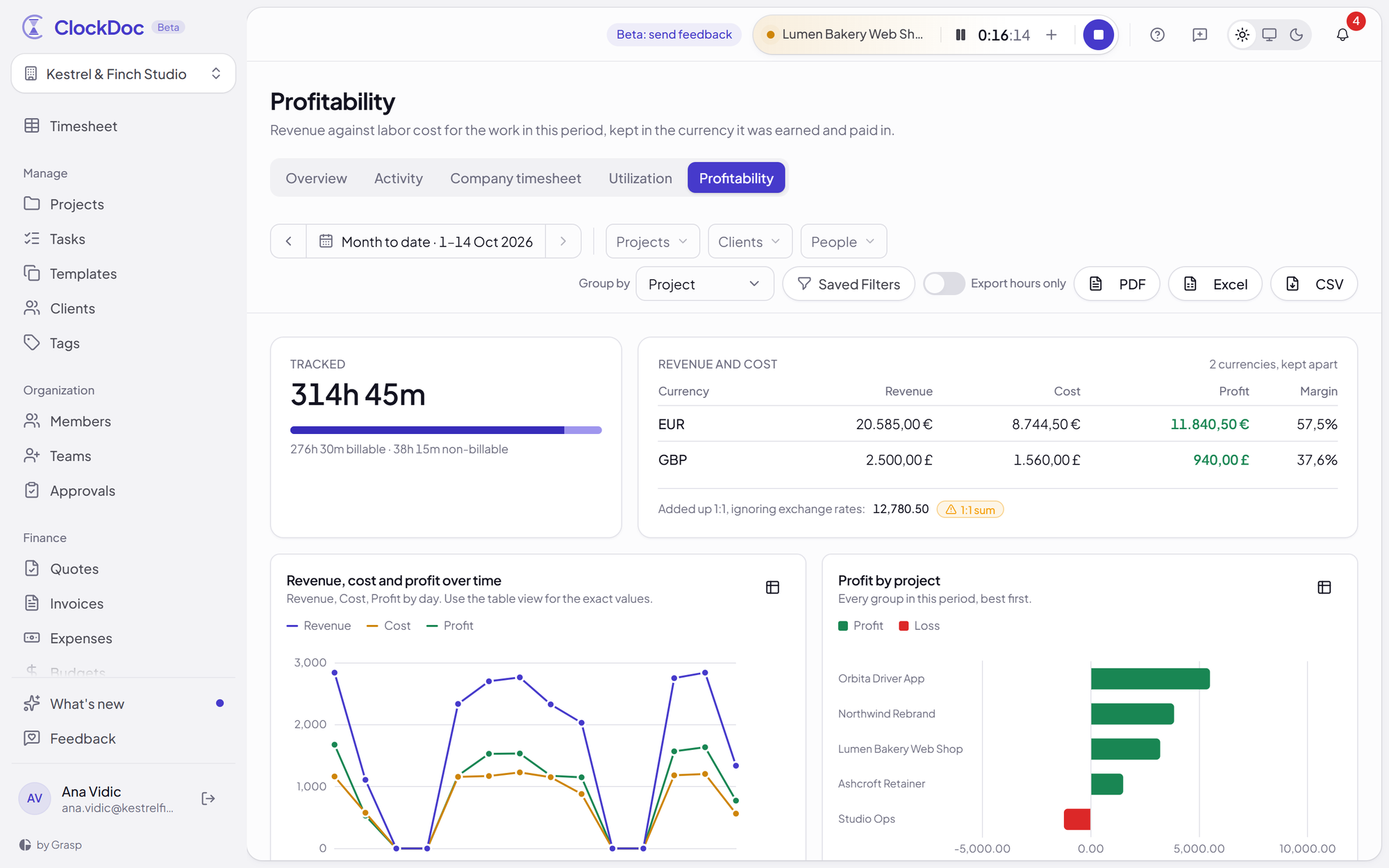
Task: Open Tags in sidebar
Action: (124, 343)
